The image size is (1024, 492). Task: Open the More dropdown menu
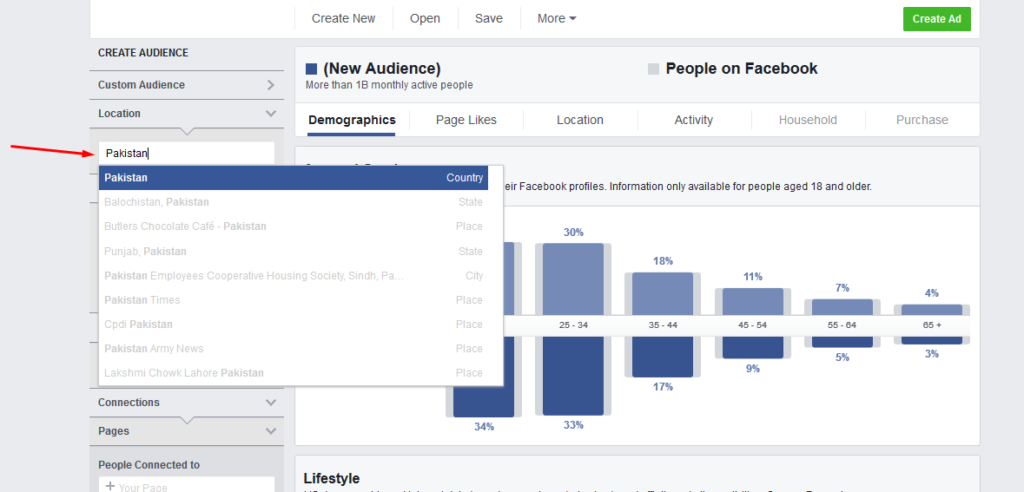pyautogui.click(x=556, y=18)
